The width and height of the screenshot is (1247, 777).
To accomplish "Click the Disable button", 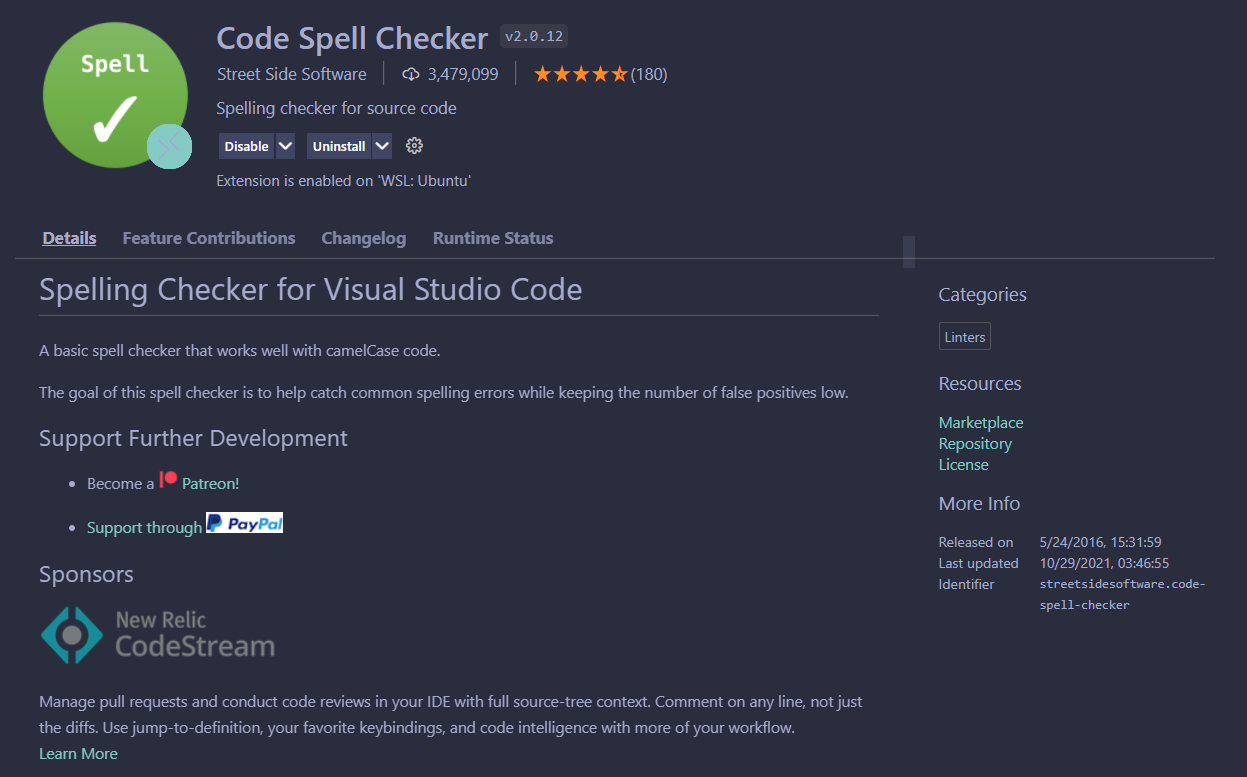I will 246,146.
